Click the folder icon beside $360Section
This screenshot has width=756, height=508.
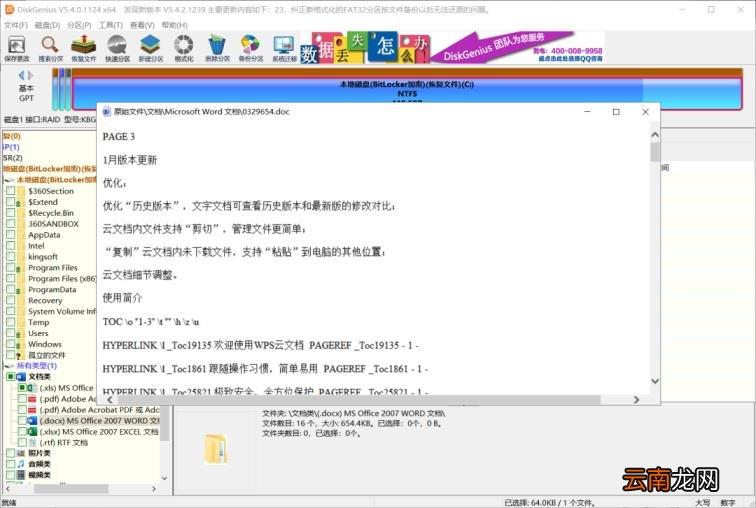pyautogui.click(x=21, y=191)
